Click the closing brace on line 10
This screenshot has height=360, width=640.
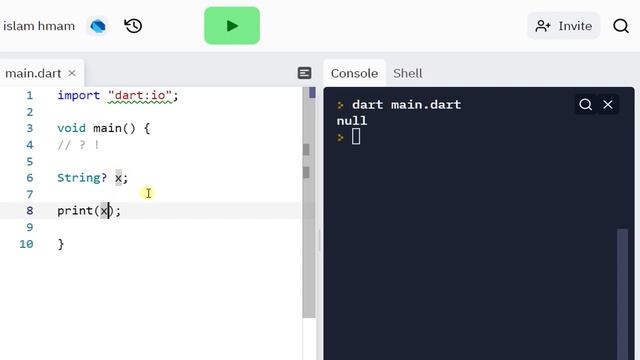pos(61,244)
